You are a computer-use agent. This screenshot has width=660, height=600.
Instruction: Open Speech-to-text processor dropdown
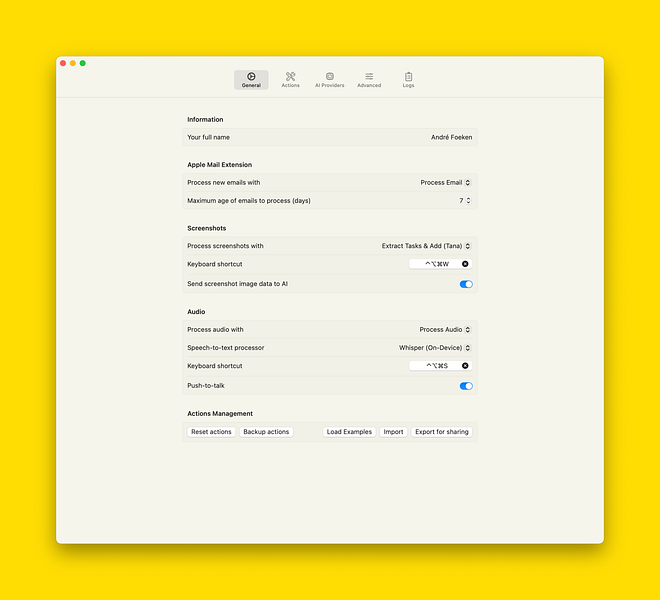point(435,348)
